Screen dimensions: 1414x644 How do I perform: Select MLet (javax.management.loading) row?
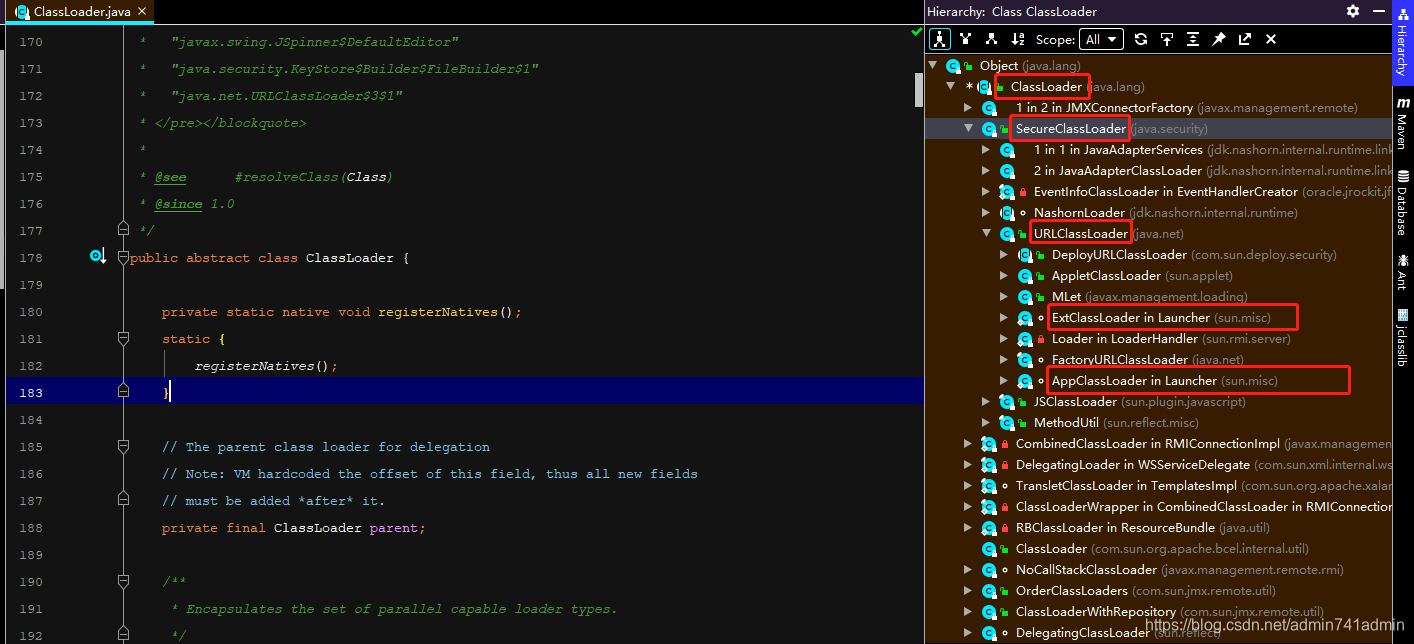pos(1159,296)
